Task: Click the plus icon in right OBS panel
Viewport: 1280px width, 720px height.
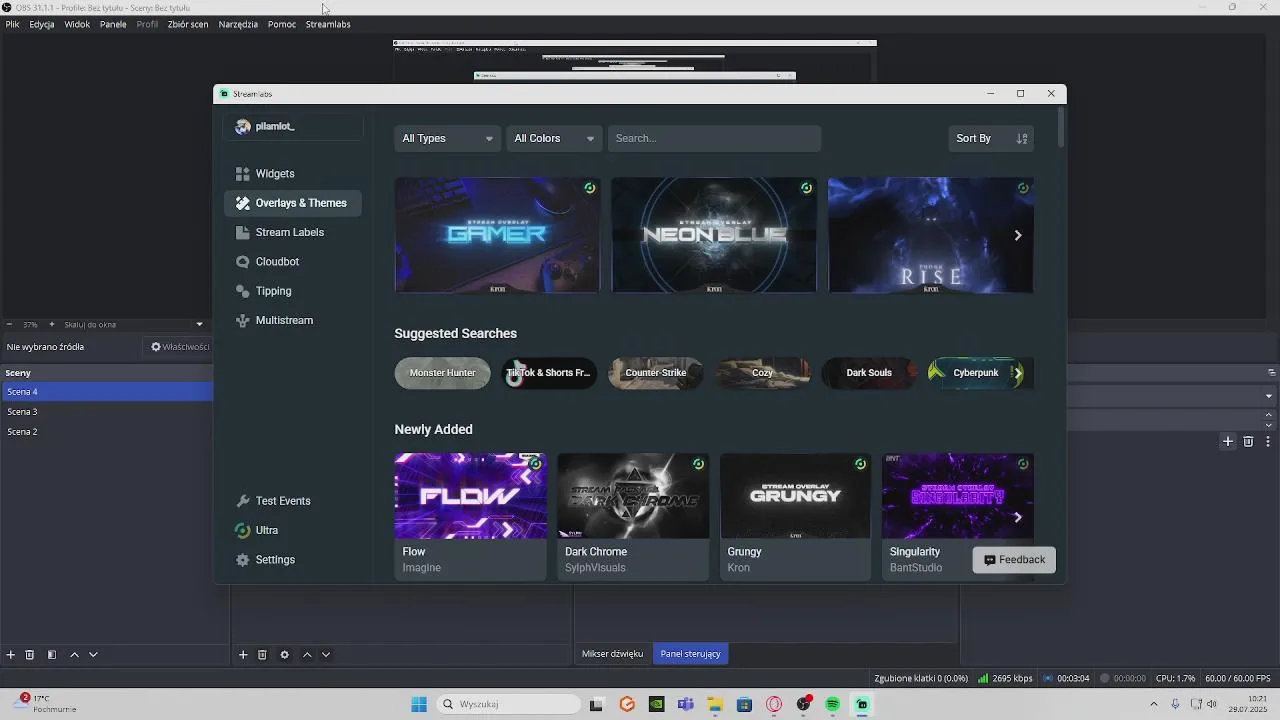Action: pos(1228,441)
